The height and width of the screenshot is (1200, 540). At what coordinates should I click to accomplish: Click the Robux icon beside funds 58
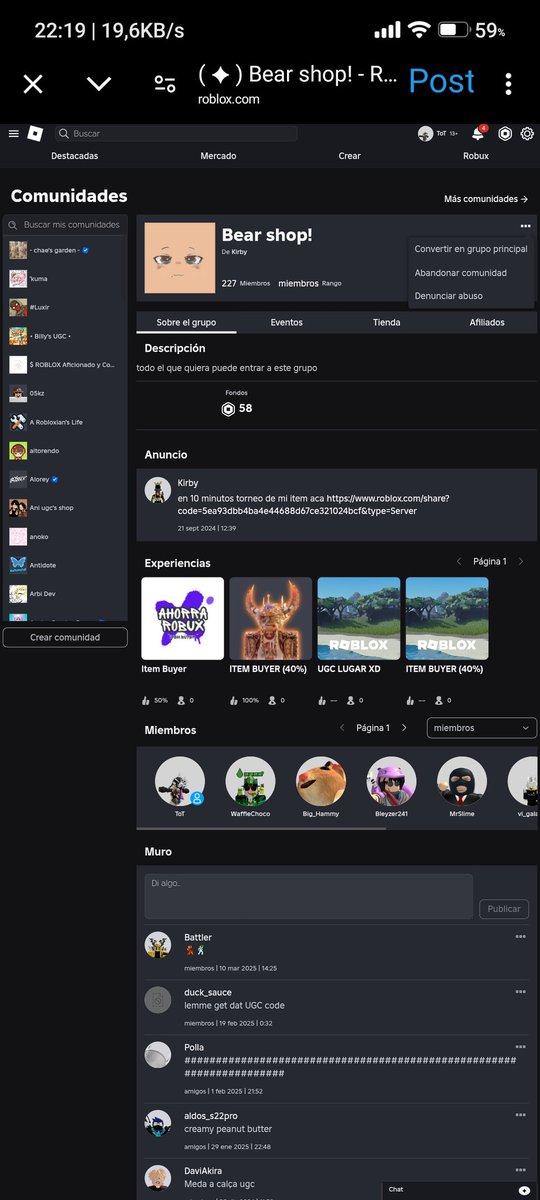(x=229, y=408)
